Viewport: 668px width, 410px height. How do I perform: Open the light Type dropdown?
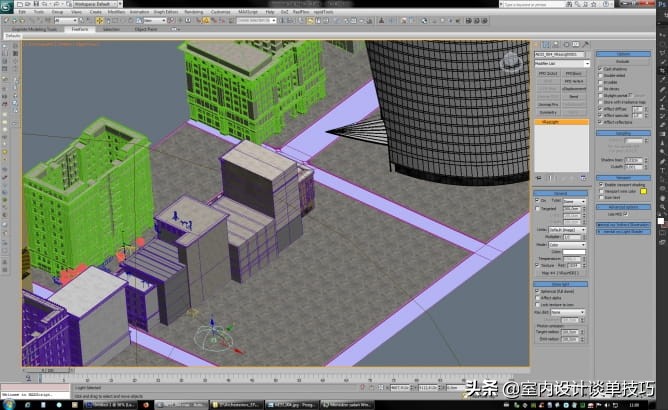[x=573, y=200]
